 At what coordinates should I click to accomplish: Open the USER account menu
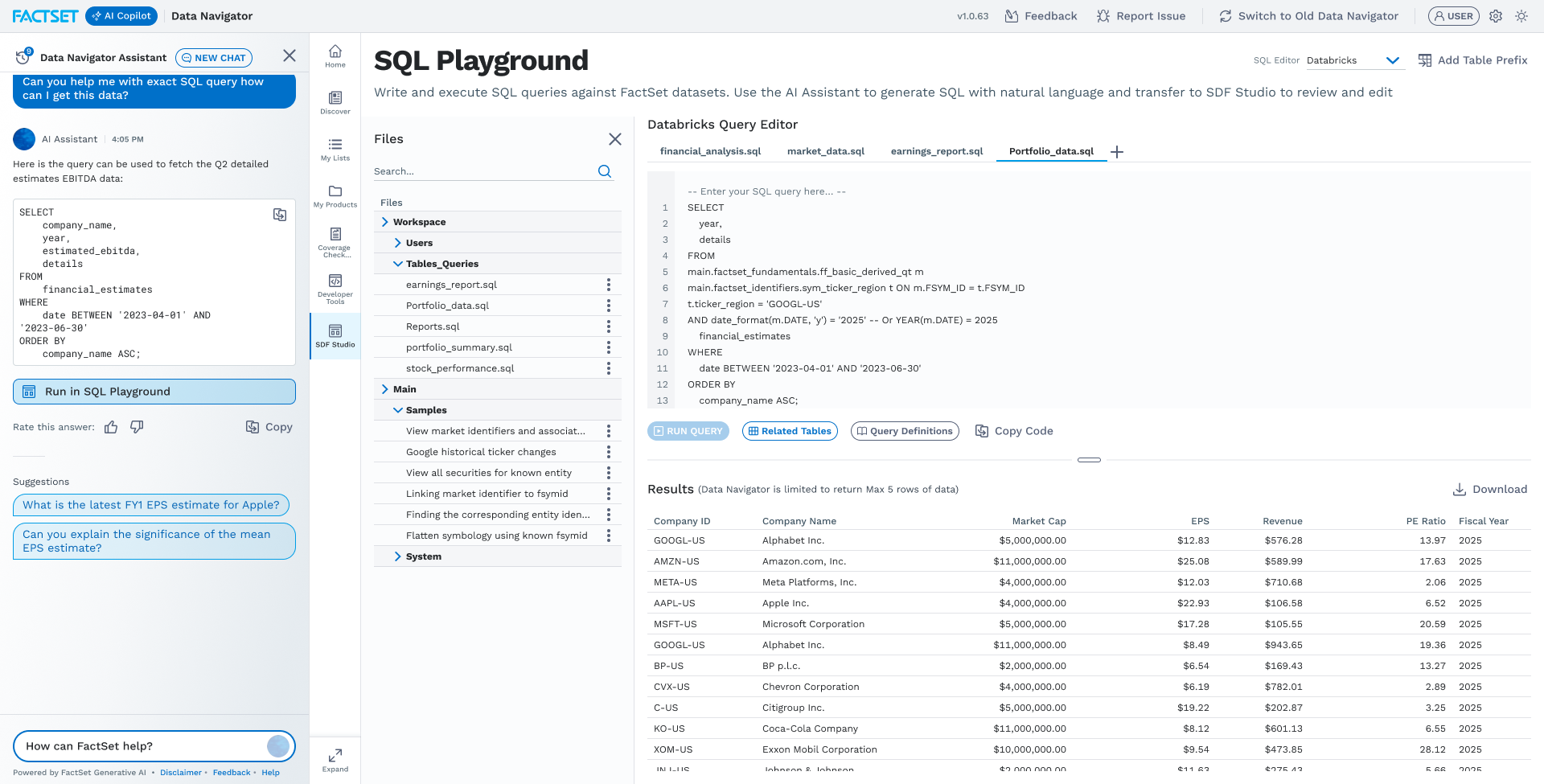(1453, 16)
